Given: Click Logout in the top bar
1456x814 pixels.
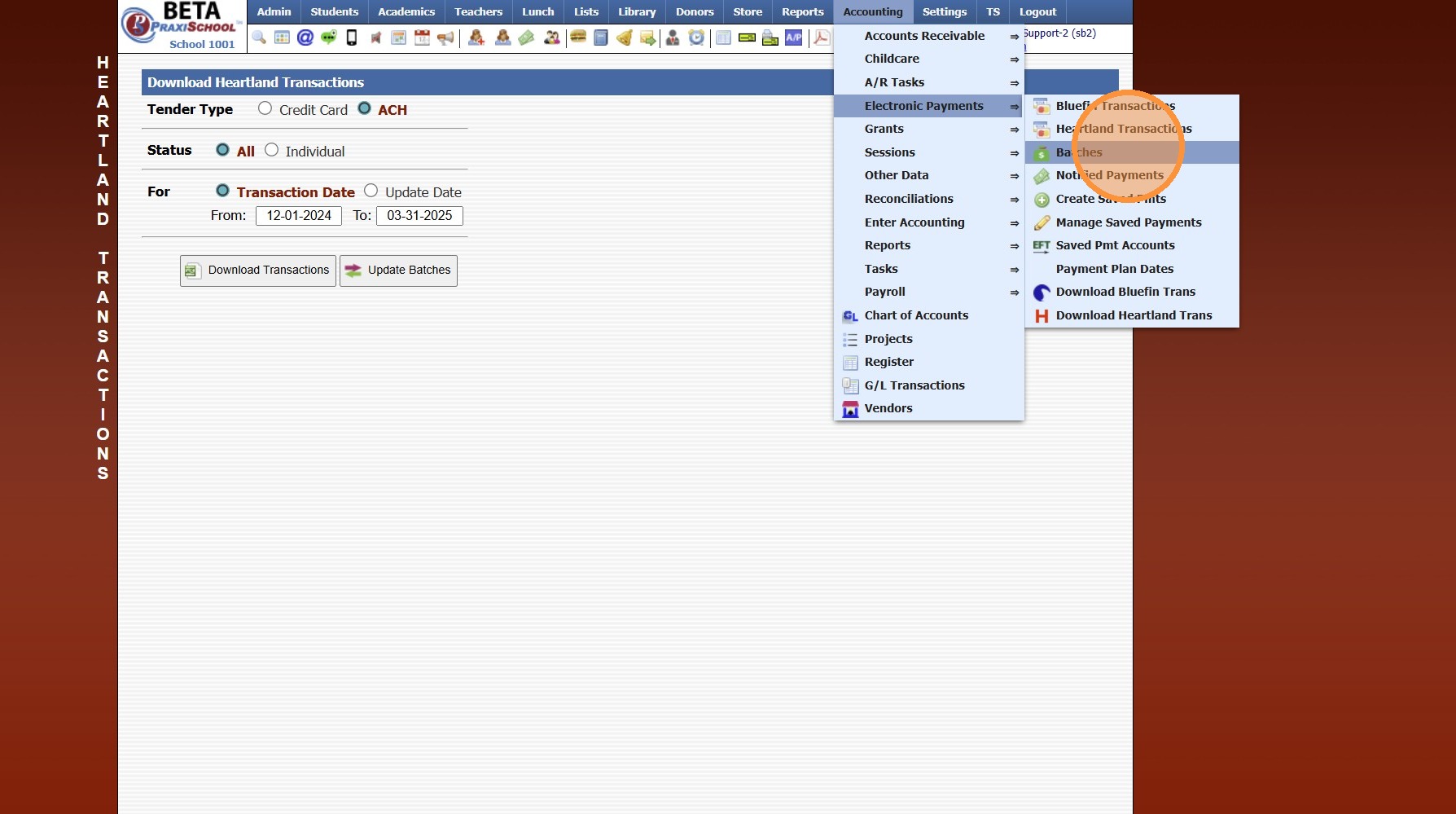Looking at the screenshot, I should tap(1037, 12).
